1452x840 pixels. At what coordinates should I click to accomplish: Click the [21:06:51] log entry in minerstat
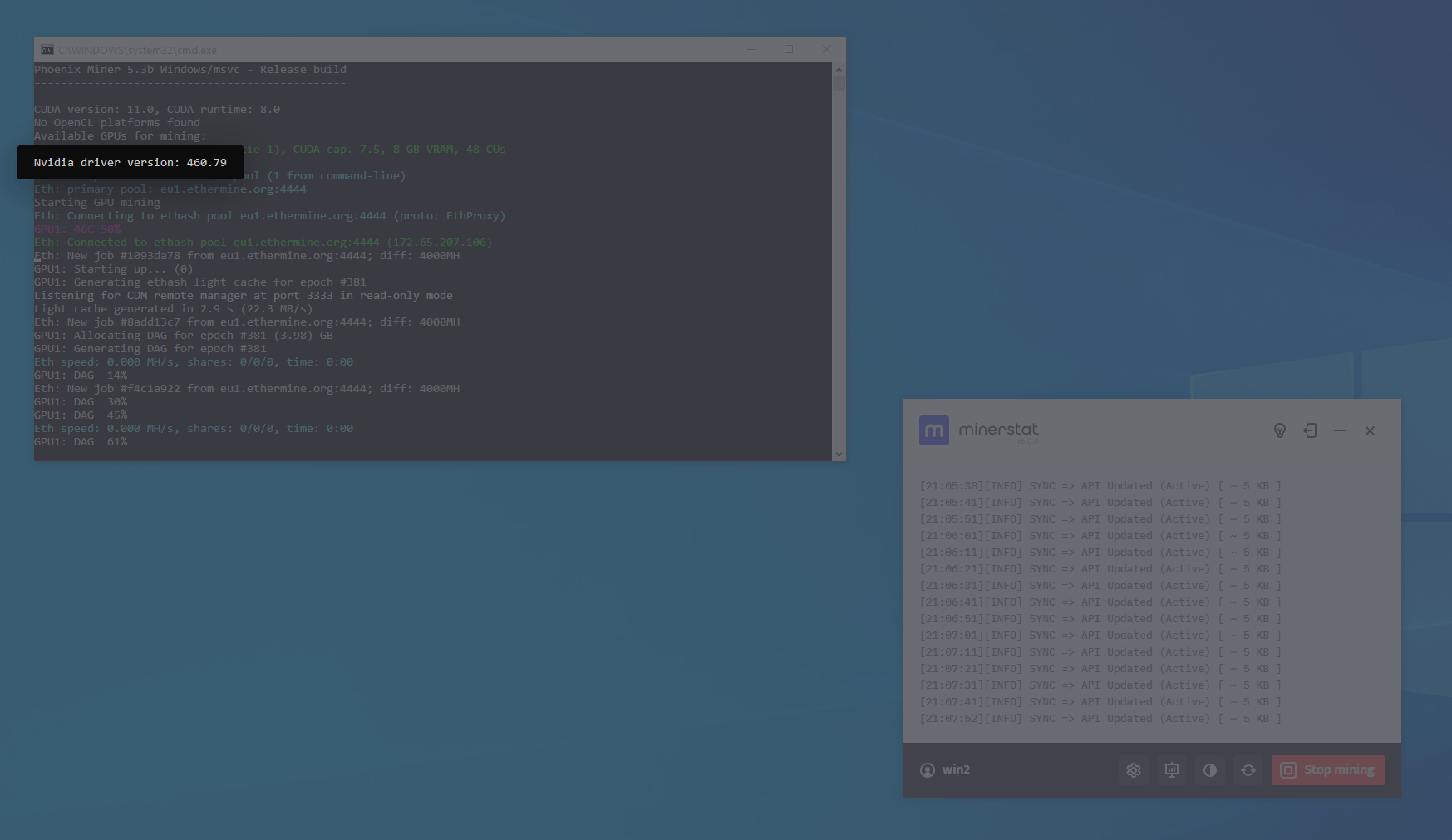pos(1100,619)
